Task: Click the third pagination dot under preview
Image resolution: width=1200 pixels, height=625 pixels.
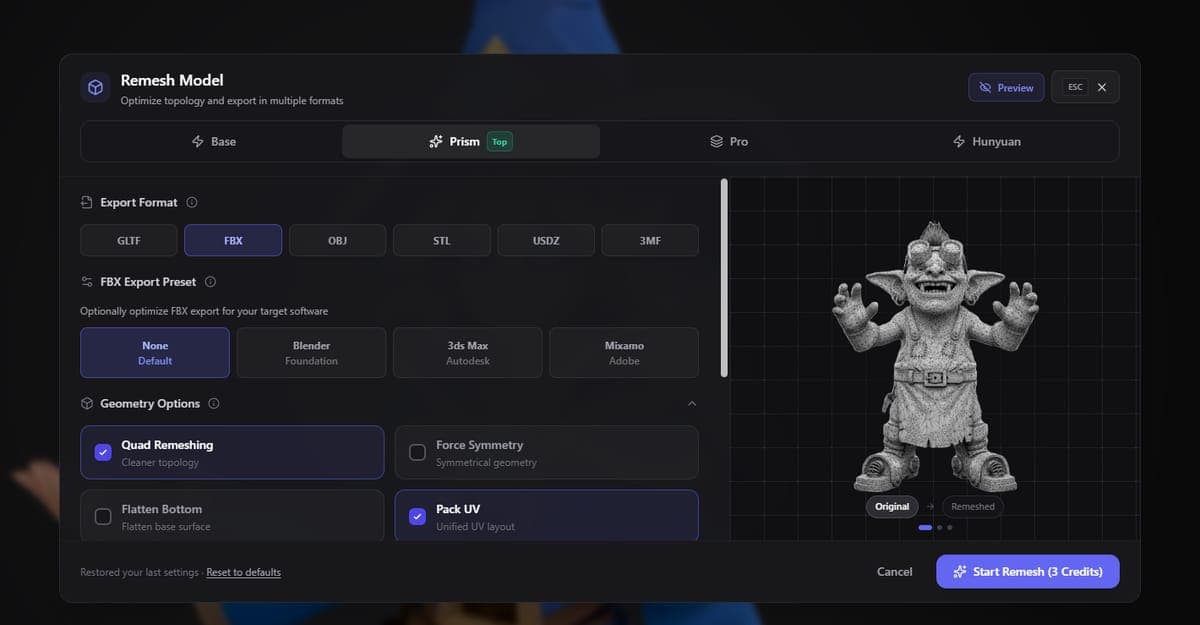Action: (x=950, y=527)
